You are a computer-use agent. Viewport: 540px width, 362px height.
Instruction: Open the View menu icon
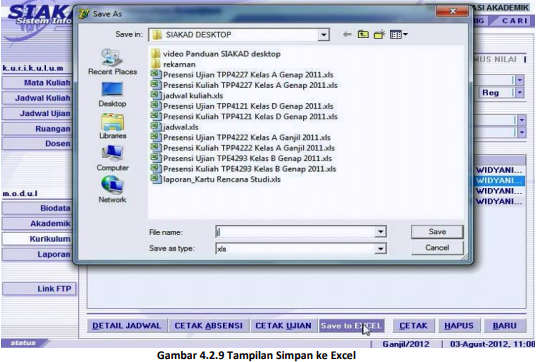[399, 34]
